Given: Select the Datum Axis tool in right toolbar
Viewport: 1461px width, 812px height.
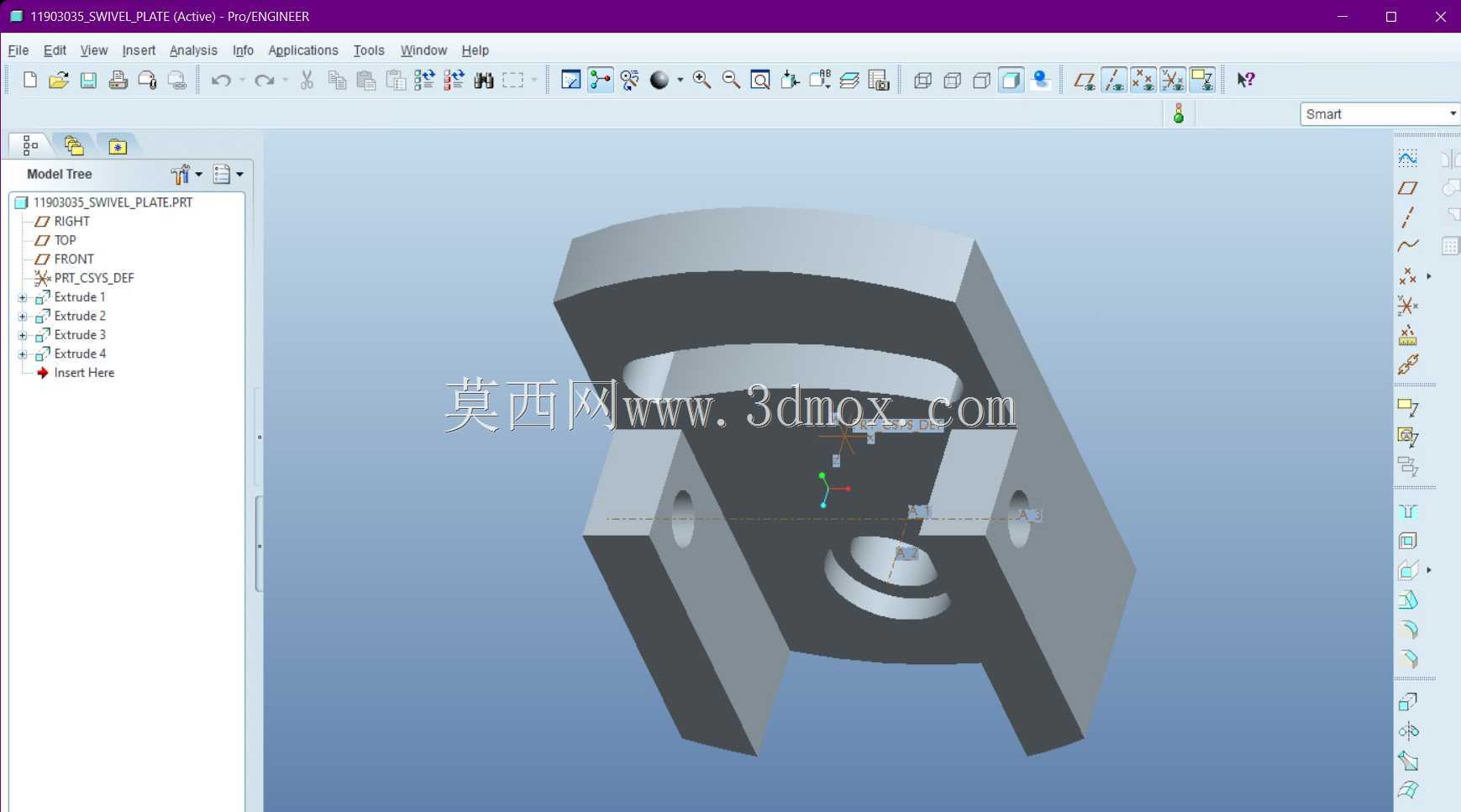Looking at the screenshot, I should click(1408, 217).
